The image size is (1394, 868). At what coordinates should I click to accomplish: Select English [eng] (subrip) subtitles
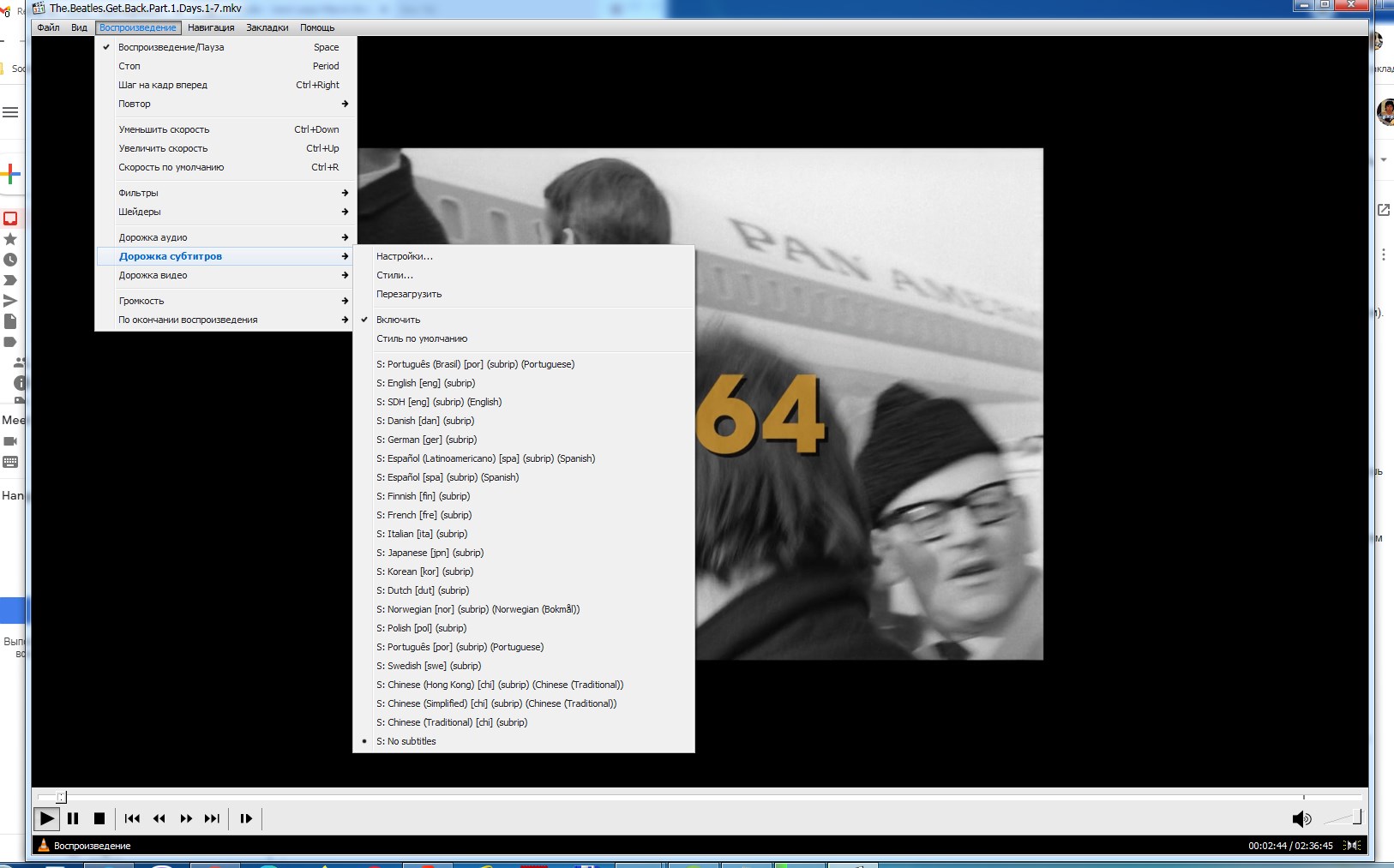[524, 383]
